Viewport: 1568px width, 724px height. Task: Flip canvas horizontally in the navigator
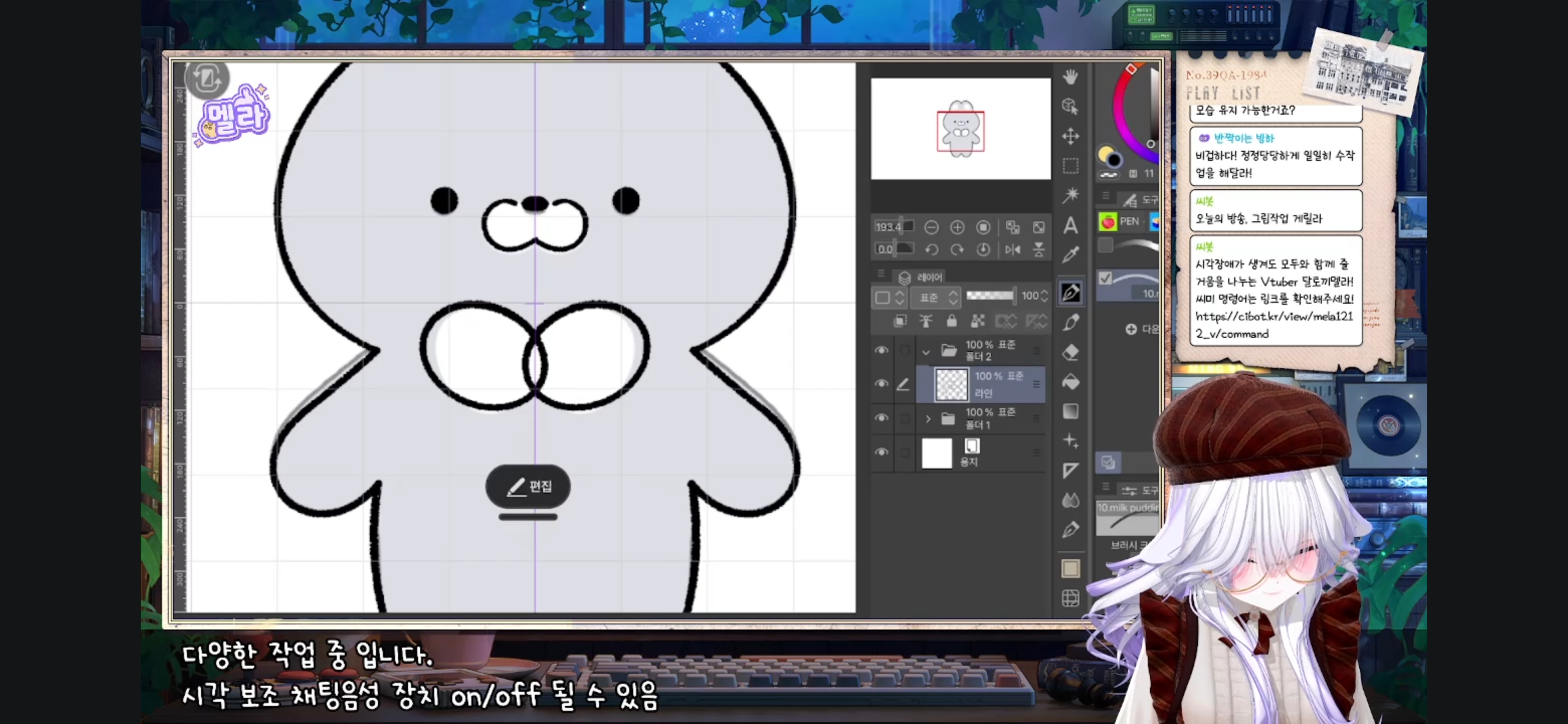pos(1013,250)
